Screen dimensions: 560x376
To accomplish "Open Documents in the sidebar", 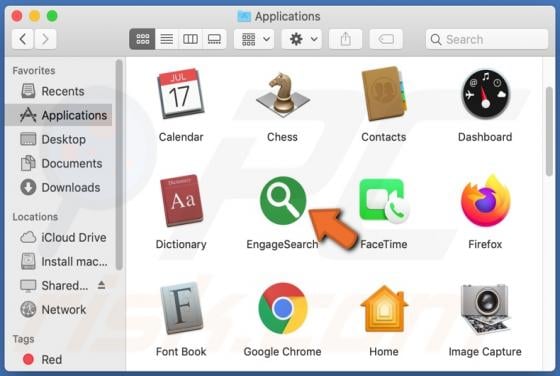I will tap(59, 163).
